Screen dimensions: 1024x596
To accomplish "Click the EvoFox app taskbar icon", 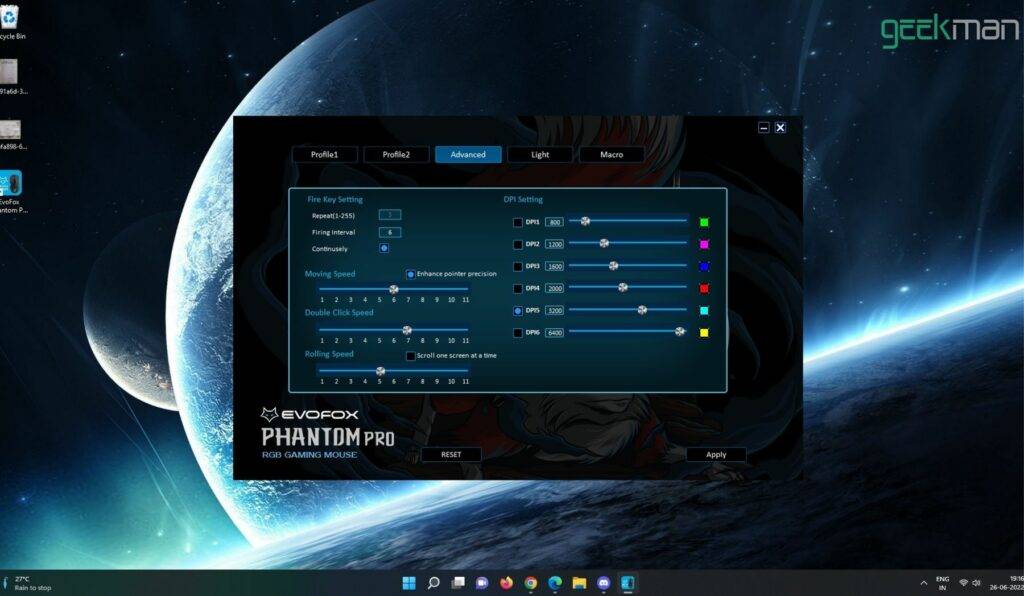I will click(x=628, y=583).
